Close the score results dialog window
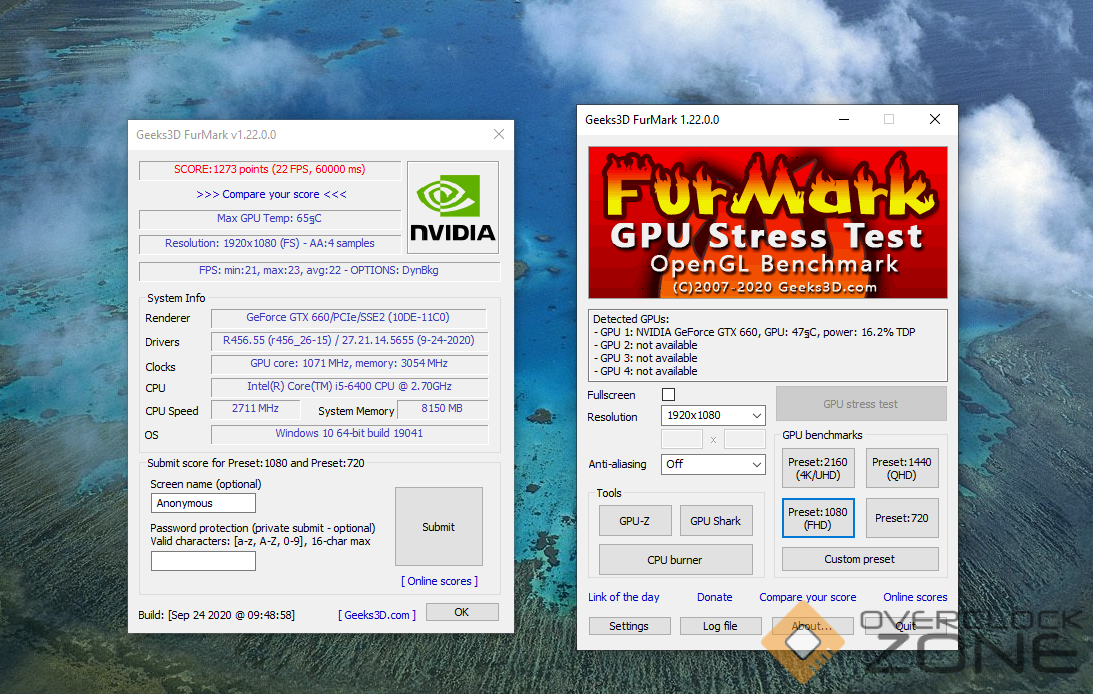 [499, 134]
